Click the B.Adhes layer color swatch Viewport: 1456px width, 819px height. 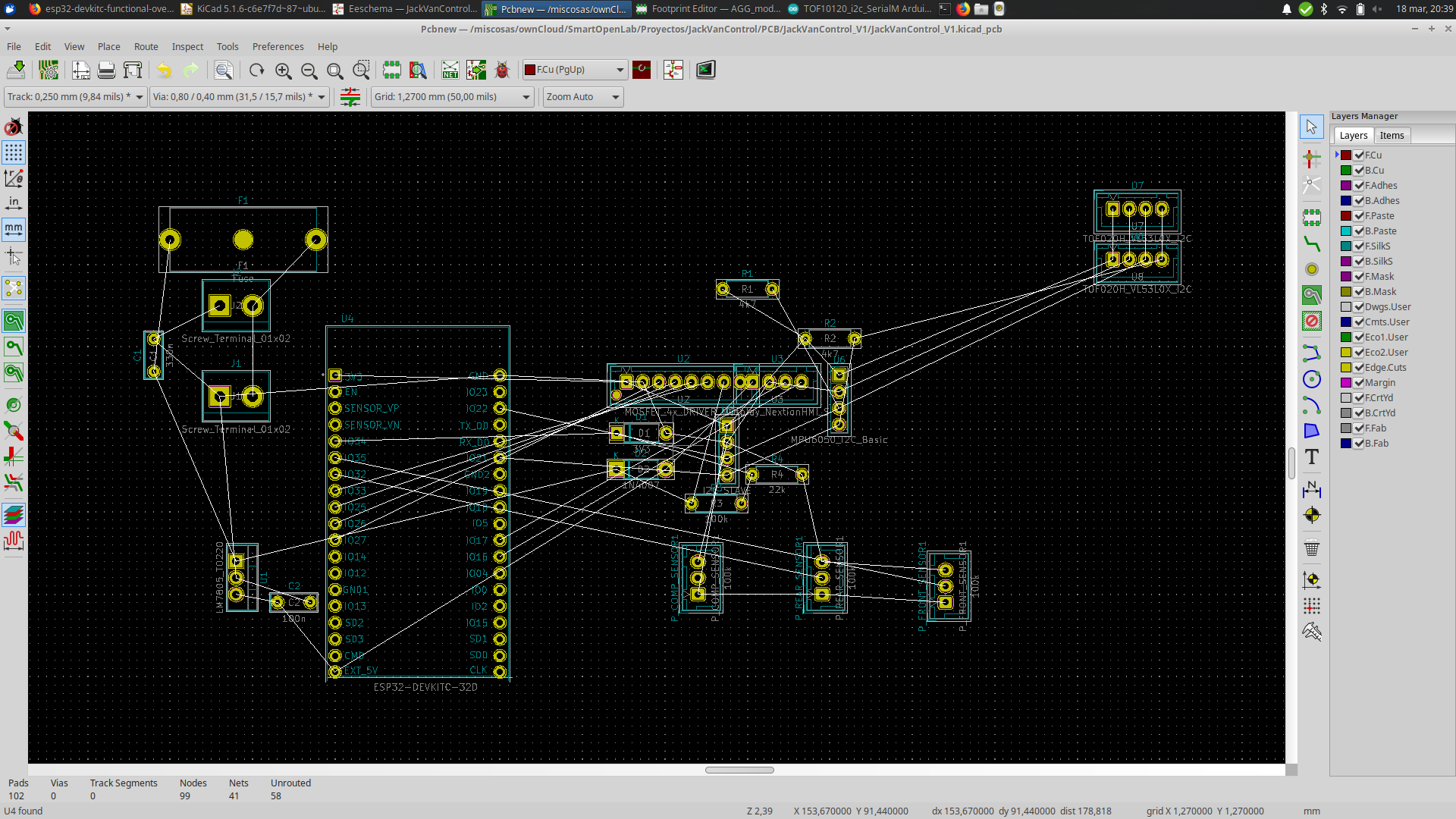1346,201
